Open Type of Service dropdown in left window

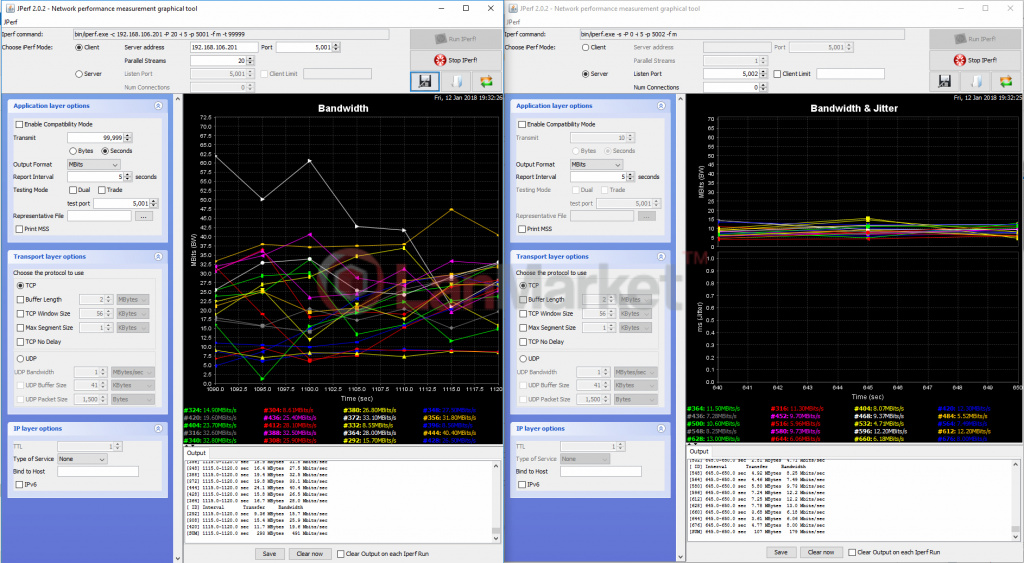click(83, 459)
